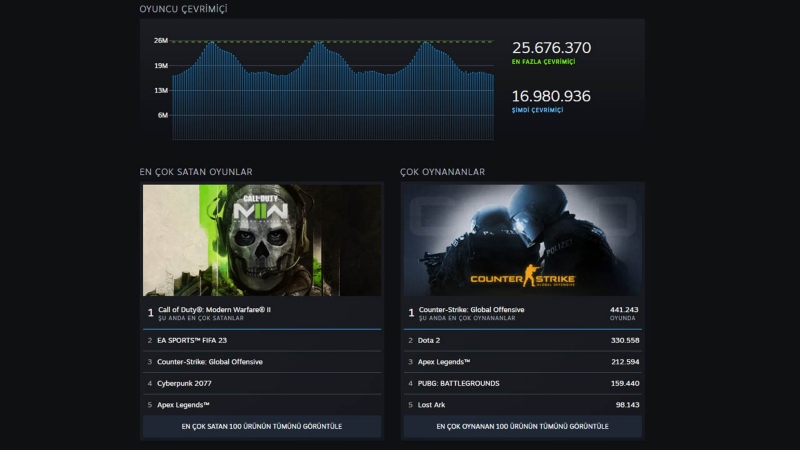The width and height of the screenshot is (800, 450).
Task: Open Apex Legends in top sellers list
Action: pos(183,404)
